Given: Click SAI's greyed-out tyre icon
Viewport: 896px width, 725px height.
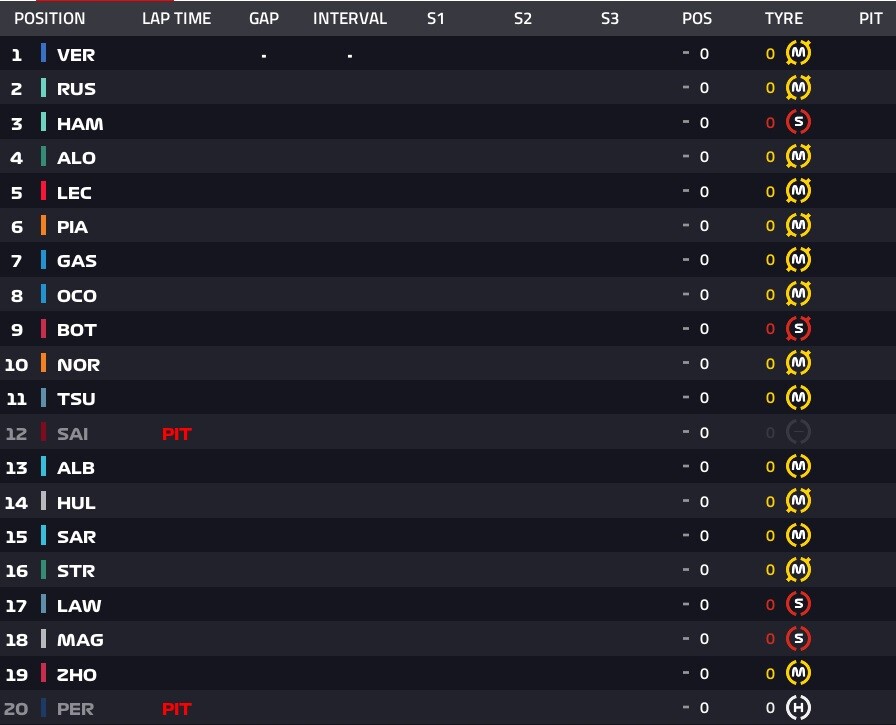Looking at the screenshot, I should click(x=798, y=432).
